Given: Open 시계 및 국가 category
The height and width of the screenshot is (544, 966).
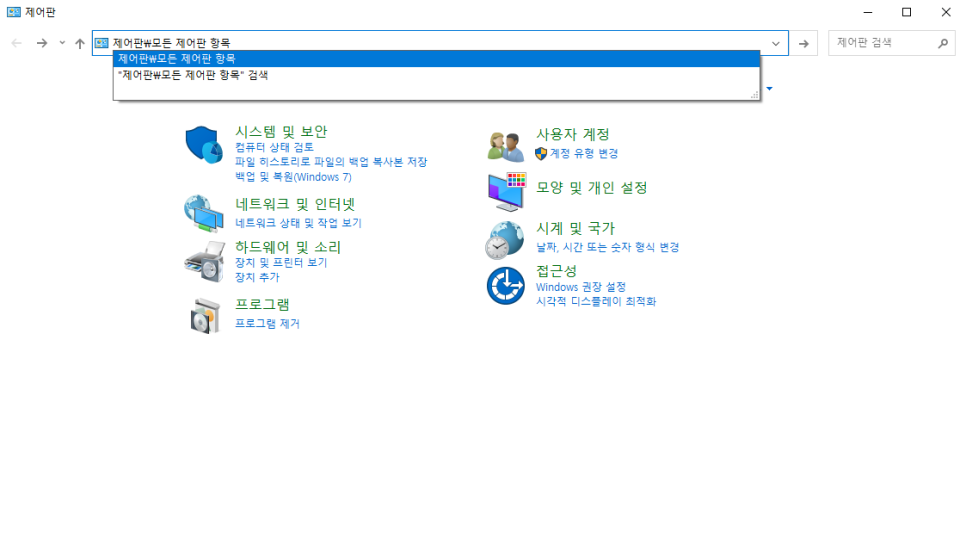Looking at the screenshot, I should (575, 228).
